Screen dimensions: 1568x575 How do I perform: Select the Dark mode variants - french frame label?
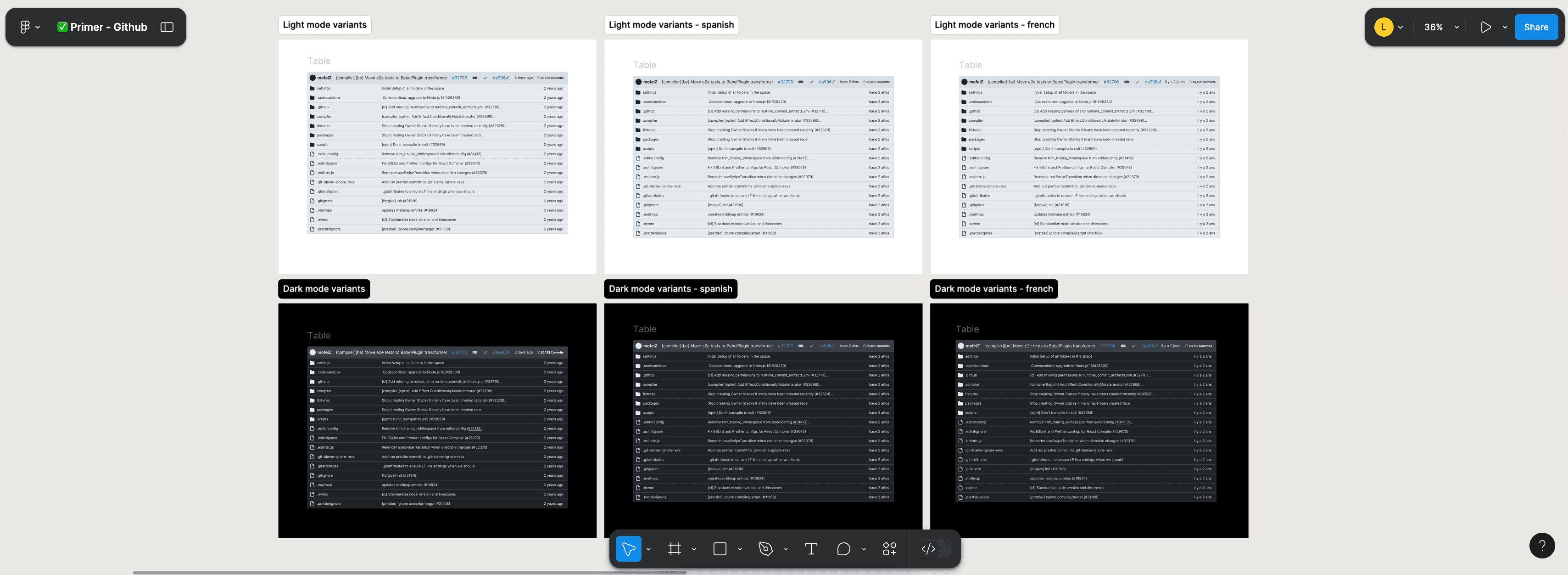[993, 289]
